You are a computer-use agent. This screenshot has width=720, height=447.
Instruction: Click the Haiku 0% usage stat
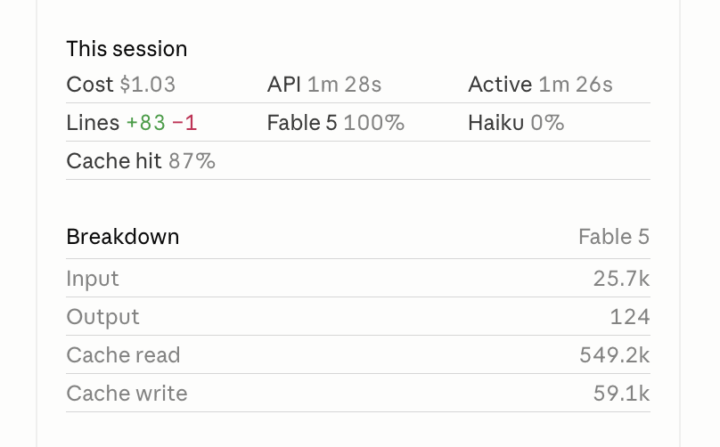click(x=516, y=123)
